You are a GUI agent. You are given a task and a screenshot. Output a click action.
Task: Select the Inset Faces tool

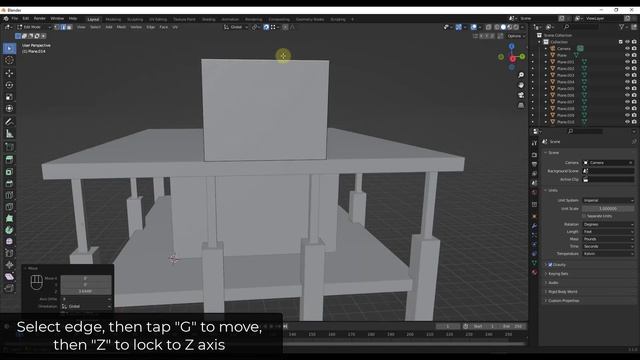coord(9,171)
